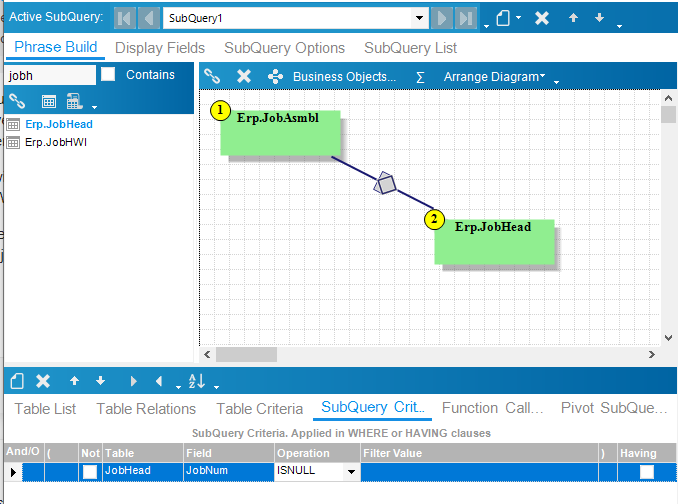Move criteria row up arrow
Viewport: 678px width, 504px height.
click(x=74, y=381)
